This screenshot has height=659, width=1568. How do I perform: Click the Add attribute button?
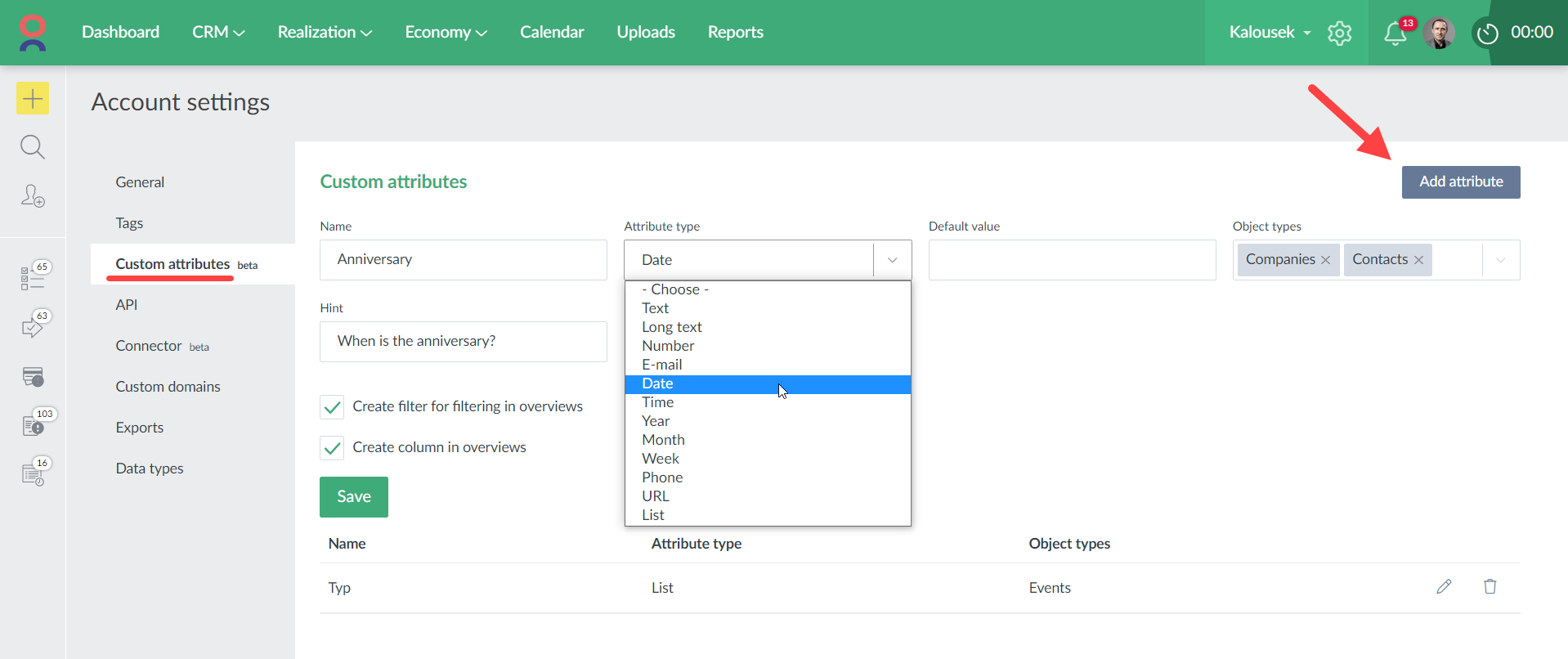point(1460,182)
